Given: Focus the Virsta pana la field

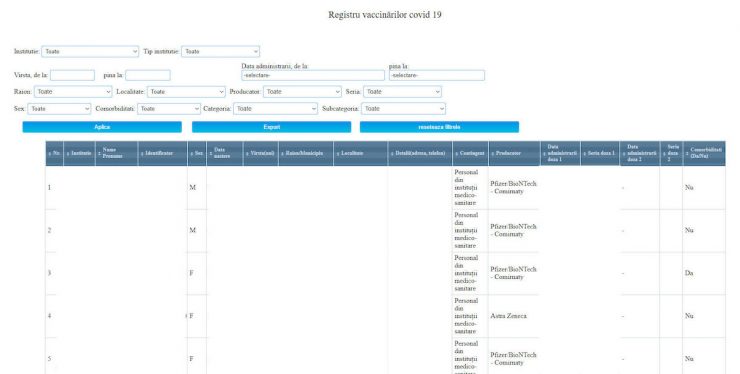Looking at the screenshot, I should pyautogui.click(x=148, y=75).
